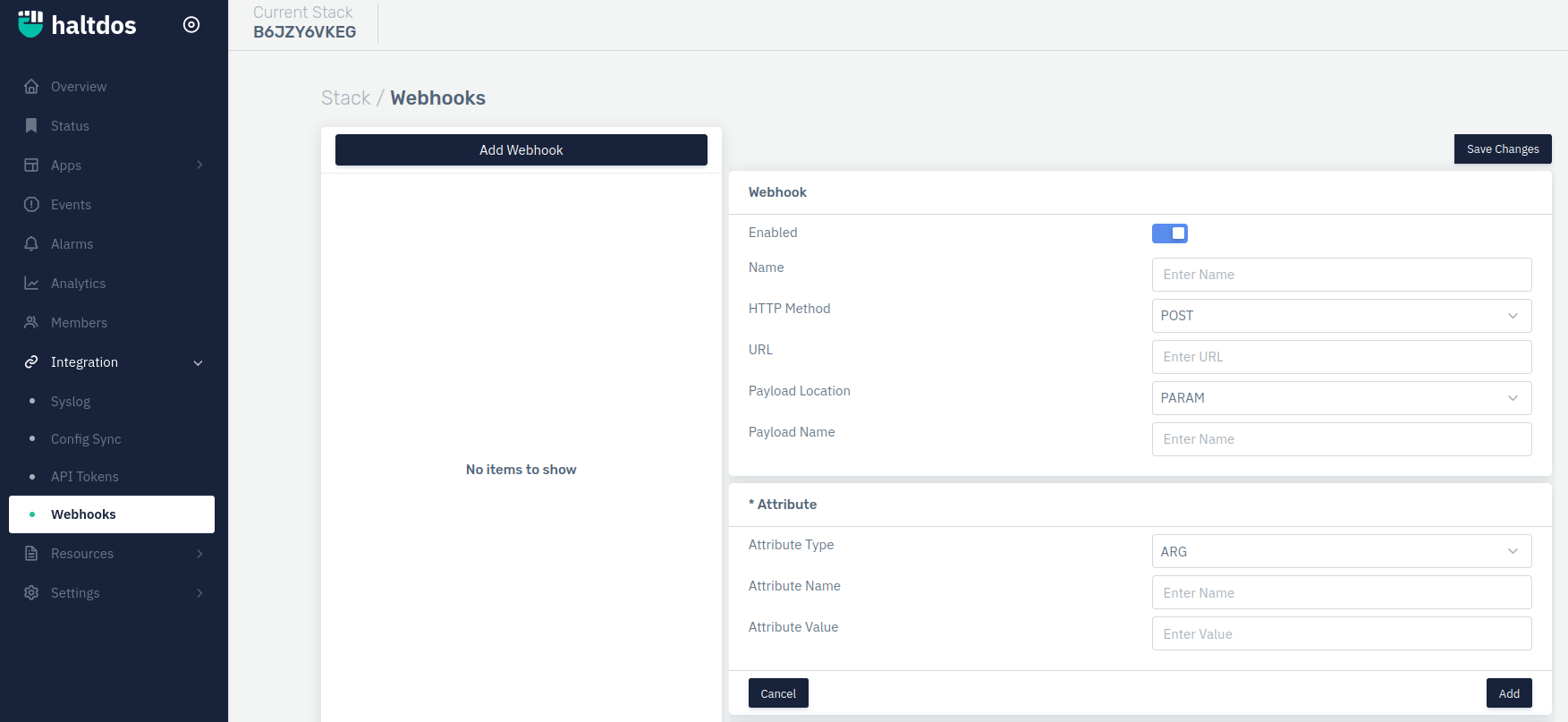
Task: Click the 'Webhook' section heading
Action: [x=777, y=192]
